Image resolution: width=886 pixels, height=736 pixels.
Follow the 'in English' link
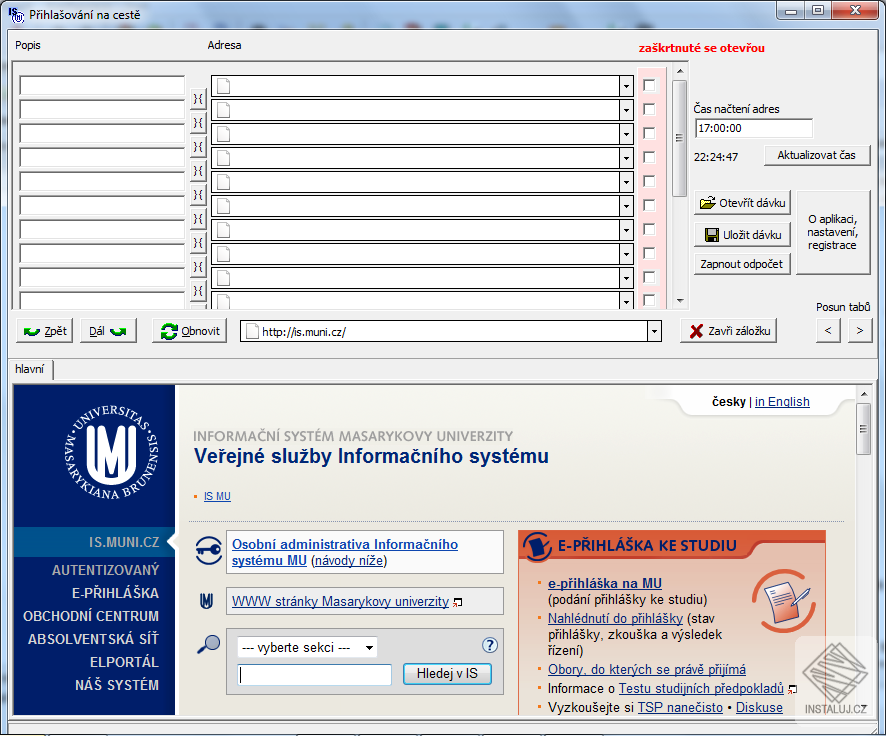tap(782, 402)
